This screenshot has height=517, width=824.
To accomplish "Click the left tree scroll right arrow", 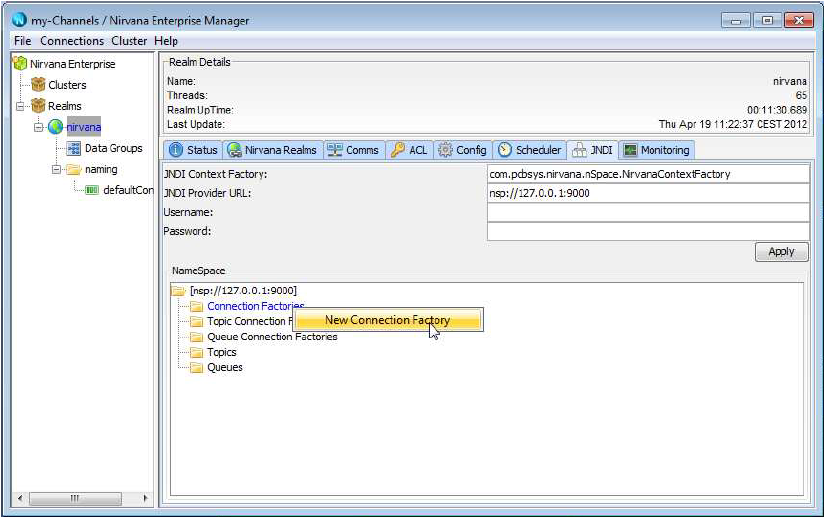I will click(x=145, y=498).
